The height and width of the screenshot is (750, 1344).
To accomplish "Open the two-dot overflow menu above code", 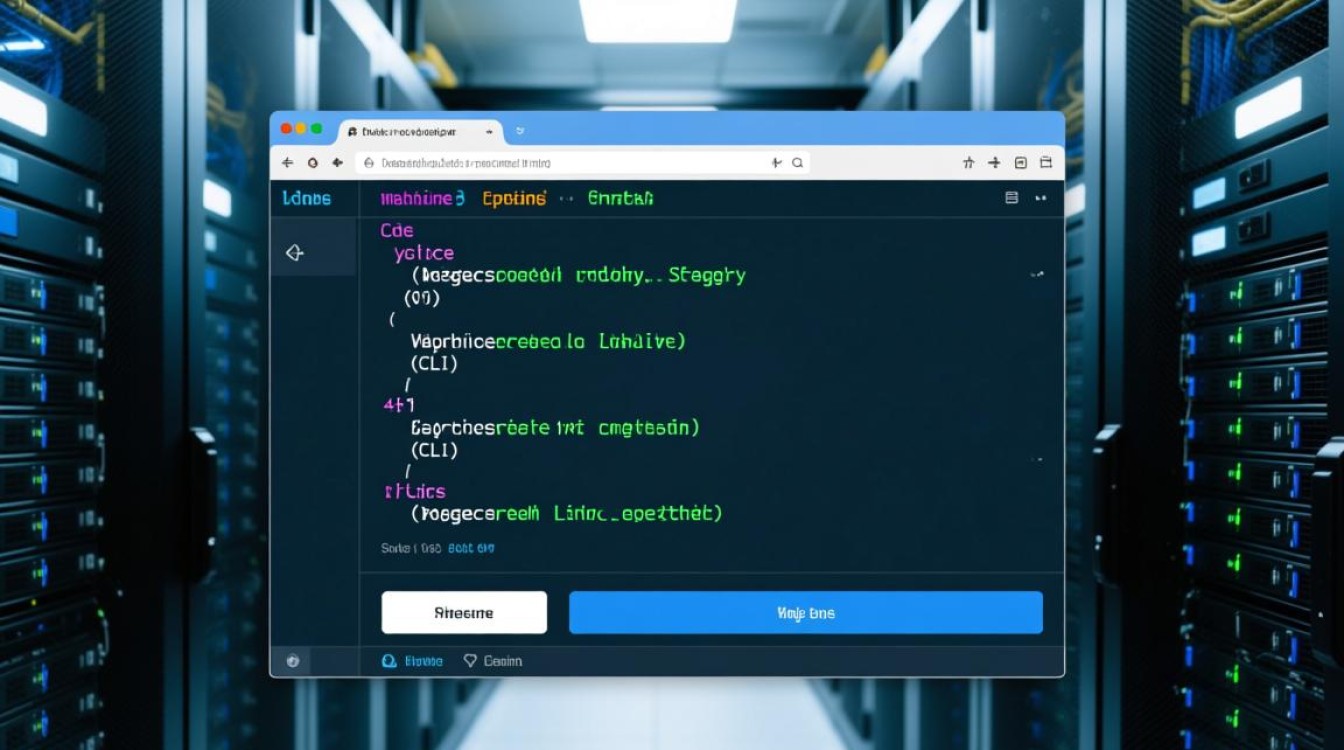I will (x=1040, y=198).
